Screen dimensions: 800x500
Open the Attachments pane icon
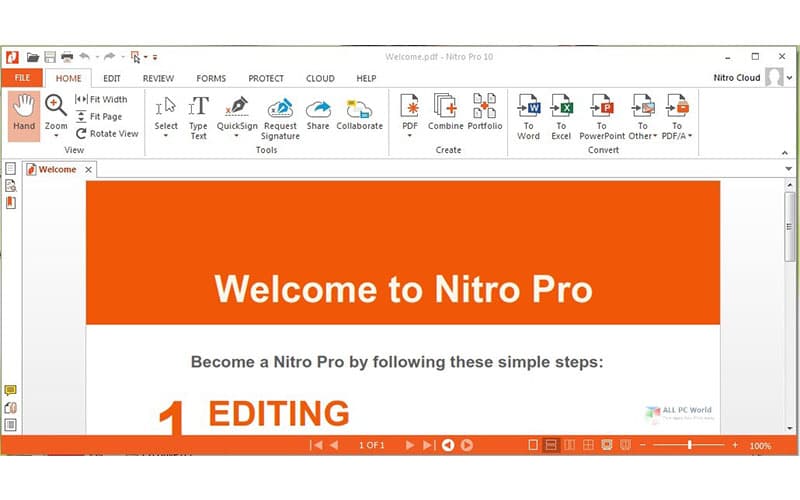pyautogui.click(x=10, y=408)
